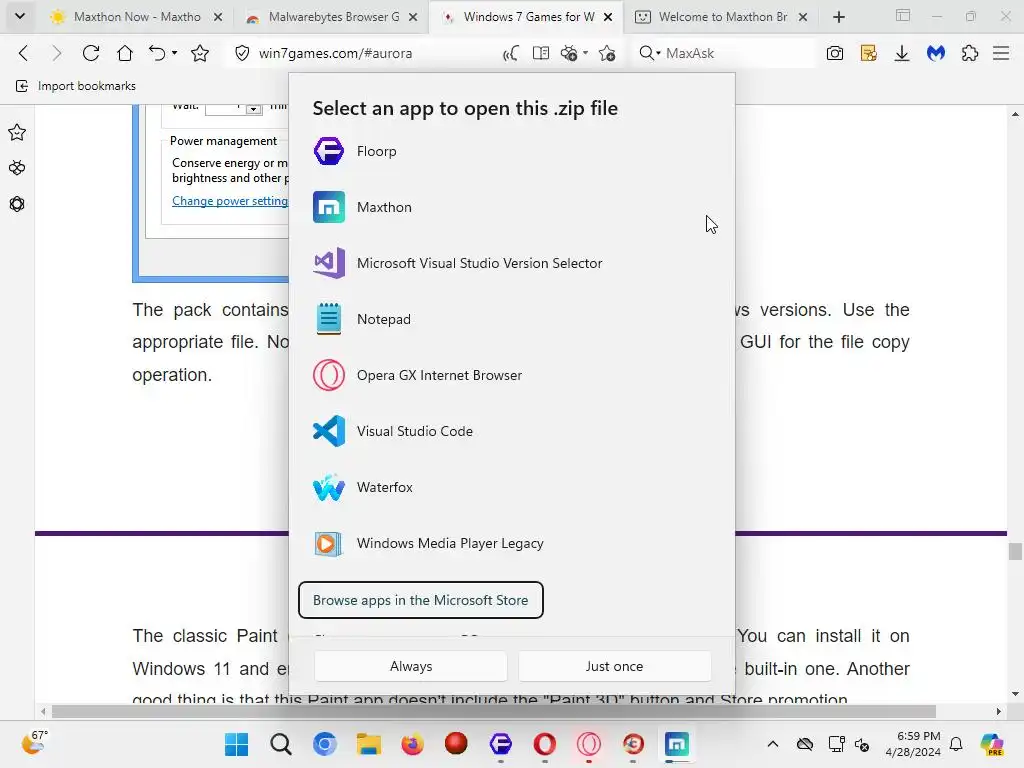Select Notepad from the app list
The height and width of the screenshot is (768, 1024).
click(x=512, y=319)
